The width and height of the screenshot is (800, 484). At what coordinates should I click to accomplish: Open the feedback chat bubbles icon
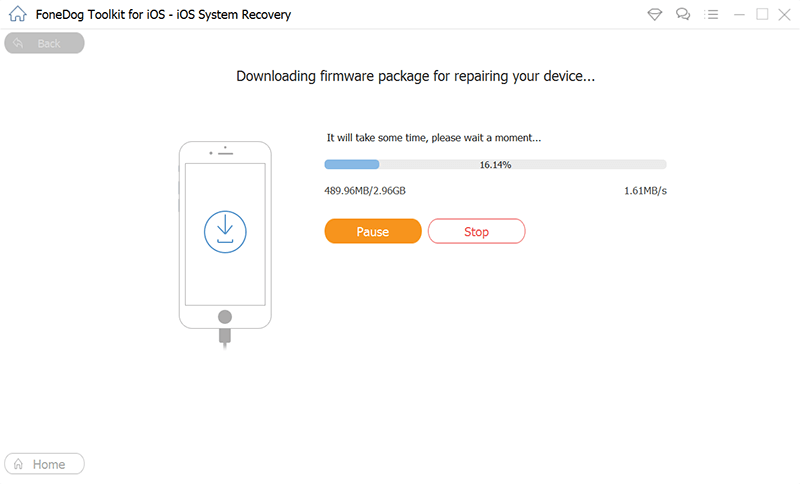(x=683, y=15)
